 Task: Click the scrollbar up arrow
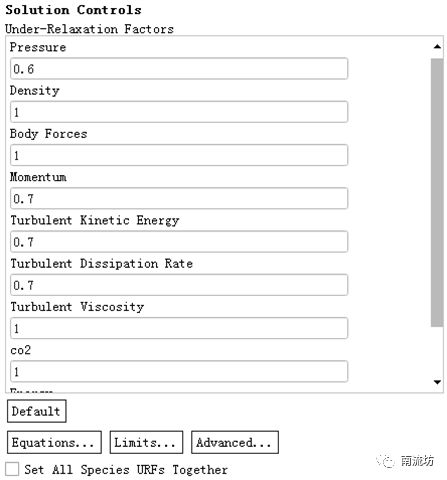tap(437, 47)
